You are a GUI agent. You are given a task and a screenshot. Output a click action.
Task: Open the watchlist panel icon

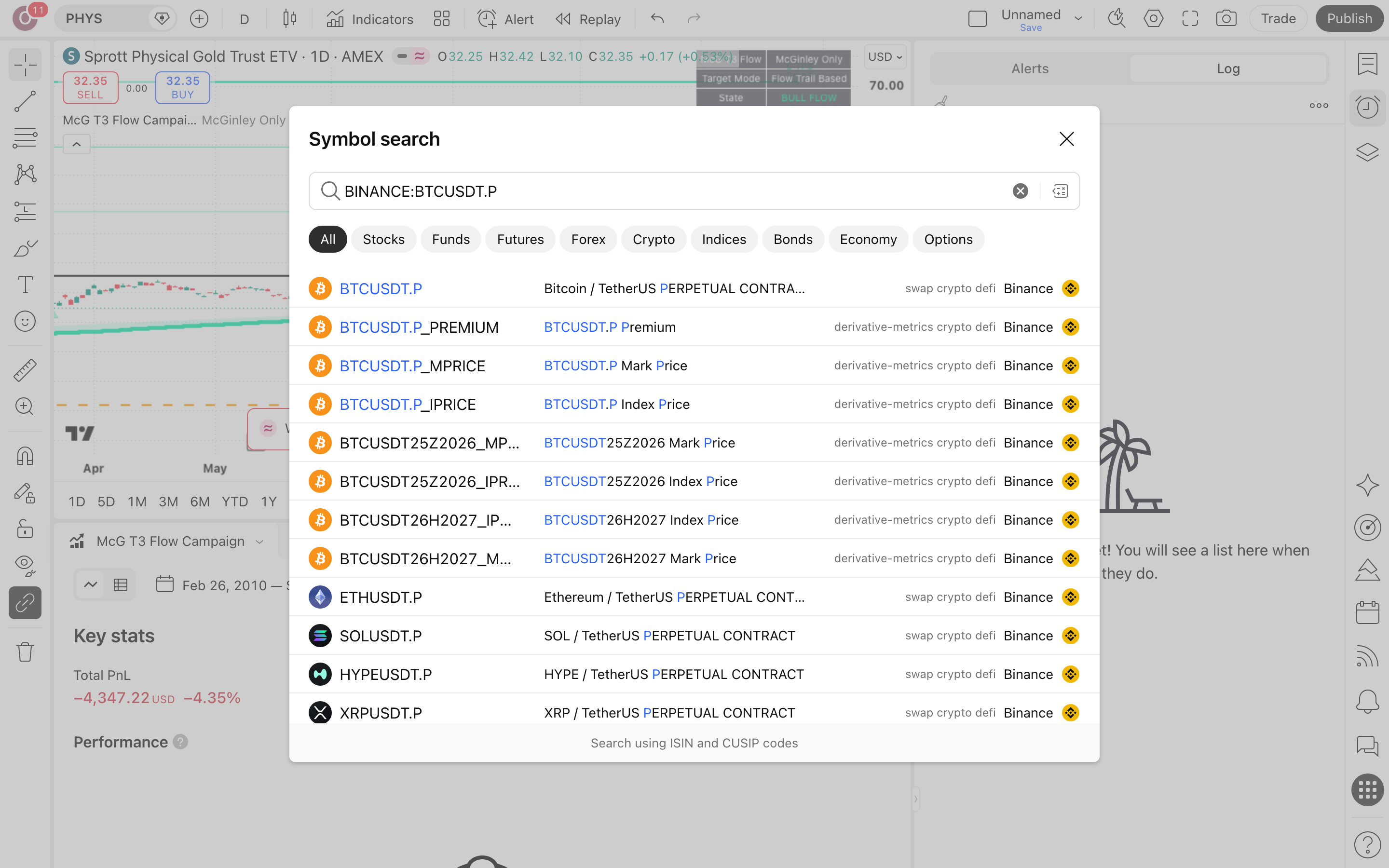click(1367, 64)
